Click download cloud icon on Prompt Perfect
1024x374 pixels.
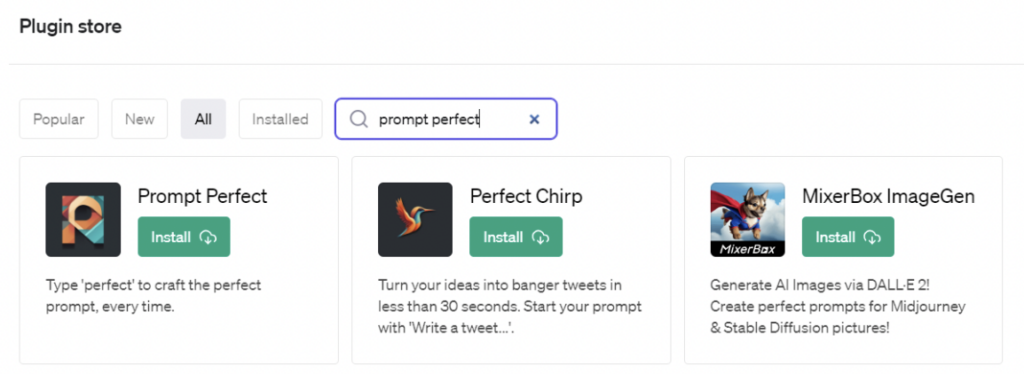tap(208, 237)
